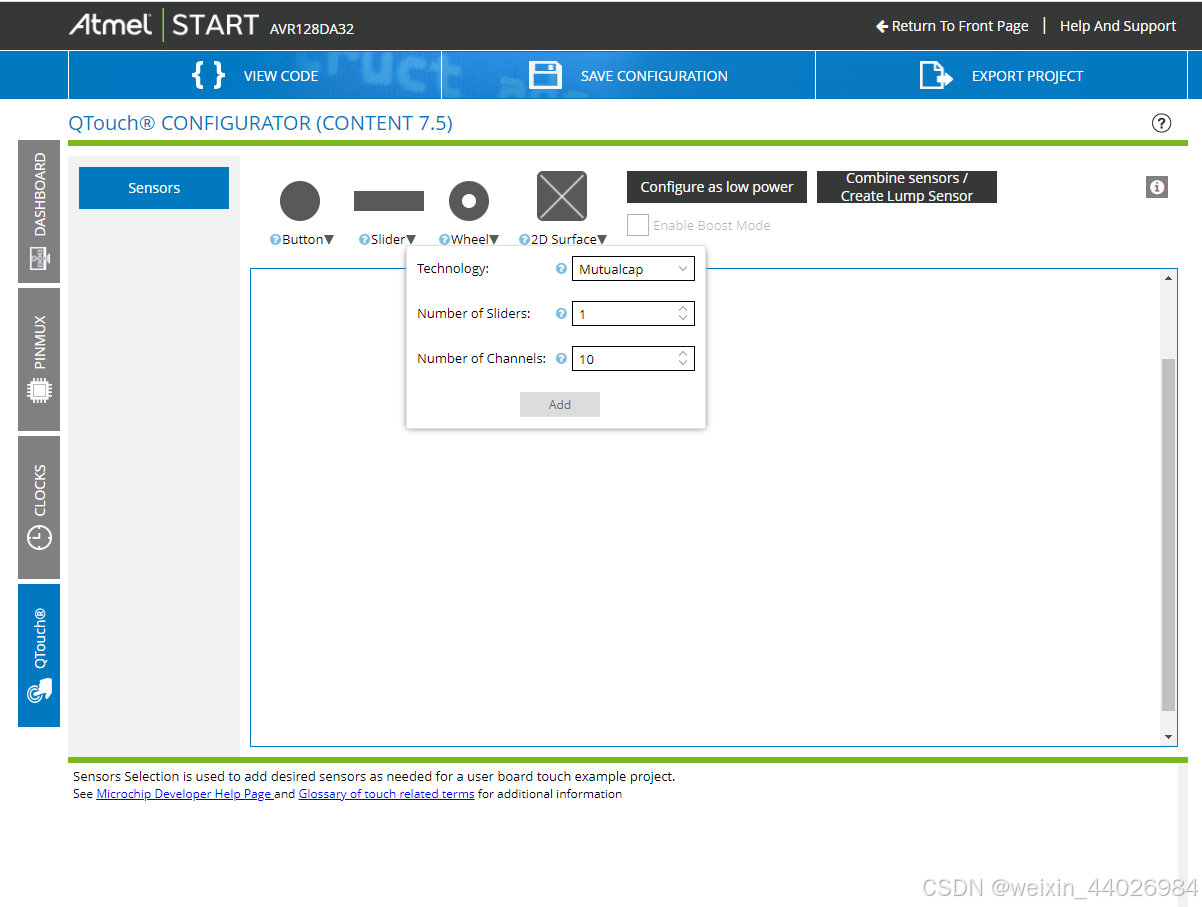Image resolution: width=1202 pixels, height=907 pixels.
Task: Decrease Number of Sliders with down arrow
Action: pyautogui.click(x=683, y=319)
